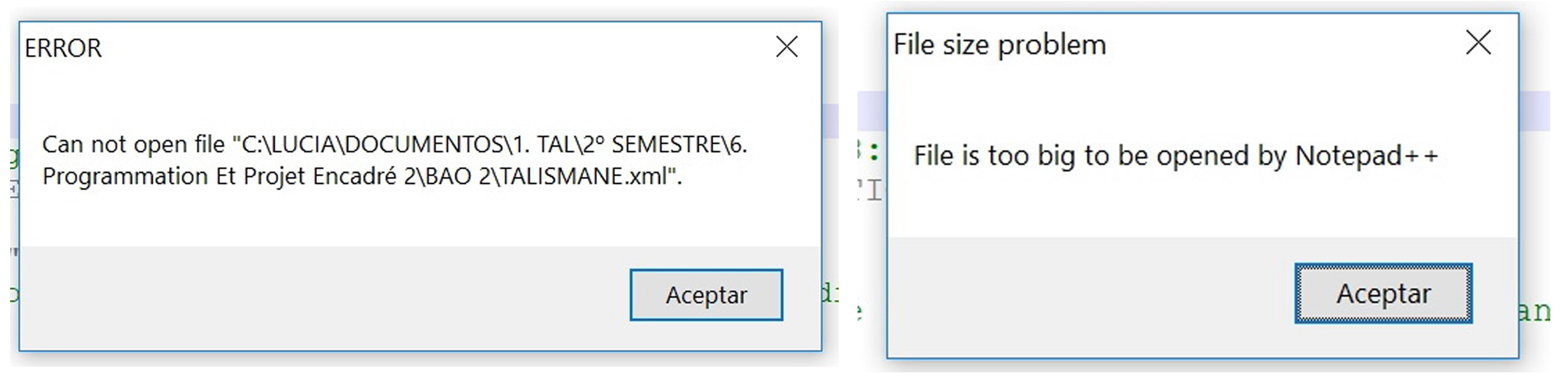Click the lavender highlighted line right of File size dialog
Image resolution: width=1568 pixels, height=385 pixels.
click(1535, 111)
